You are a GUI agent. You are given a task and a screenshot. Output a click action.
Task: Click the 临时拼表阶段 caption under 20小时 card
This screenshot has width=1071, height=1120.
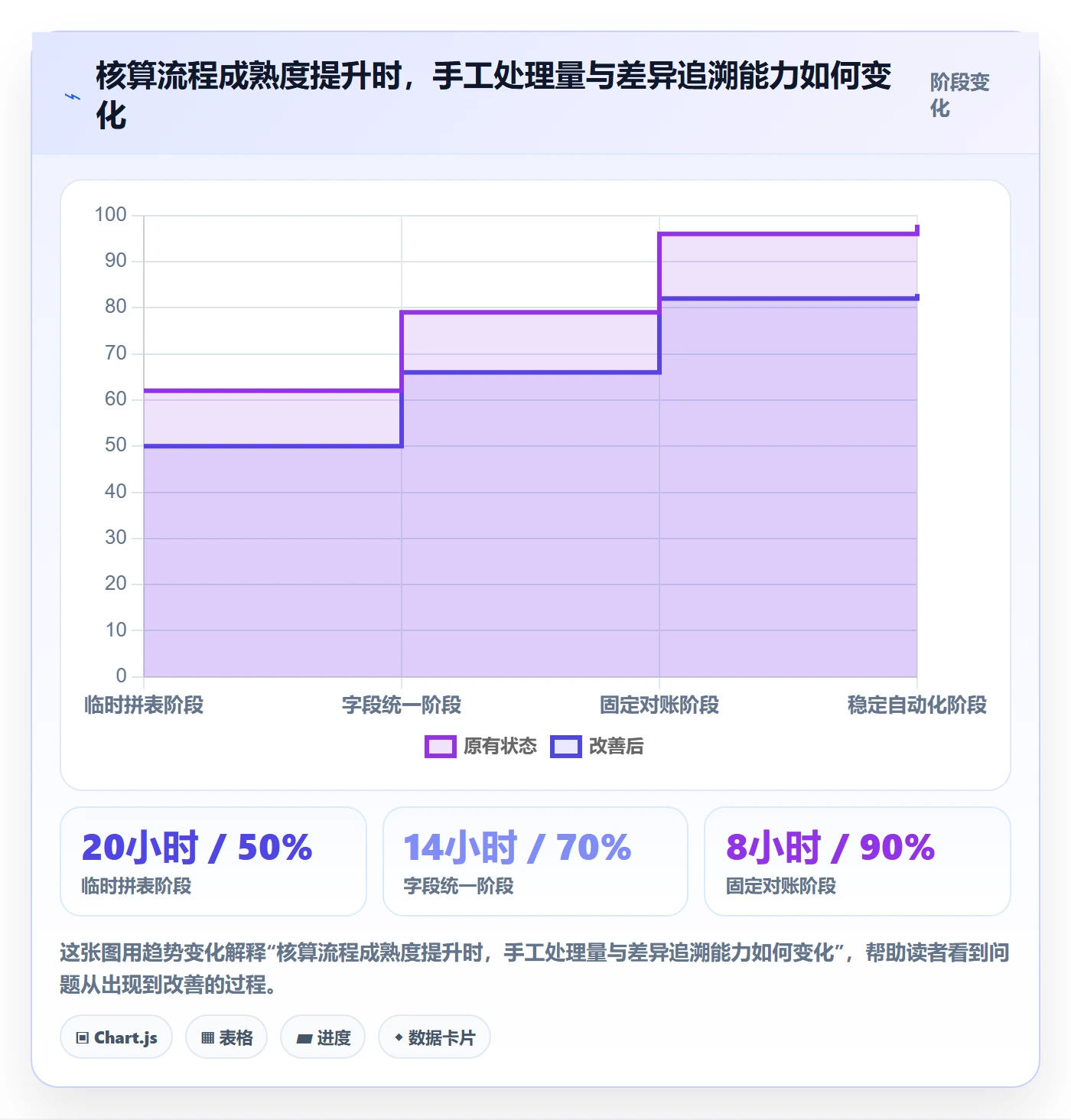pos(136,886)
